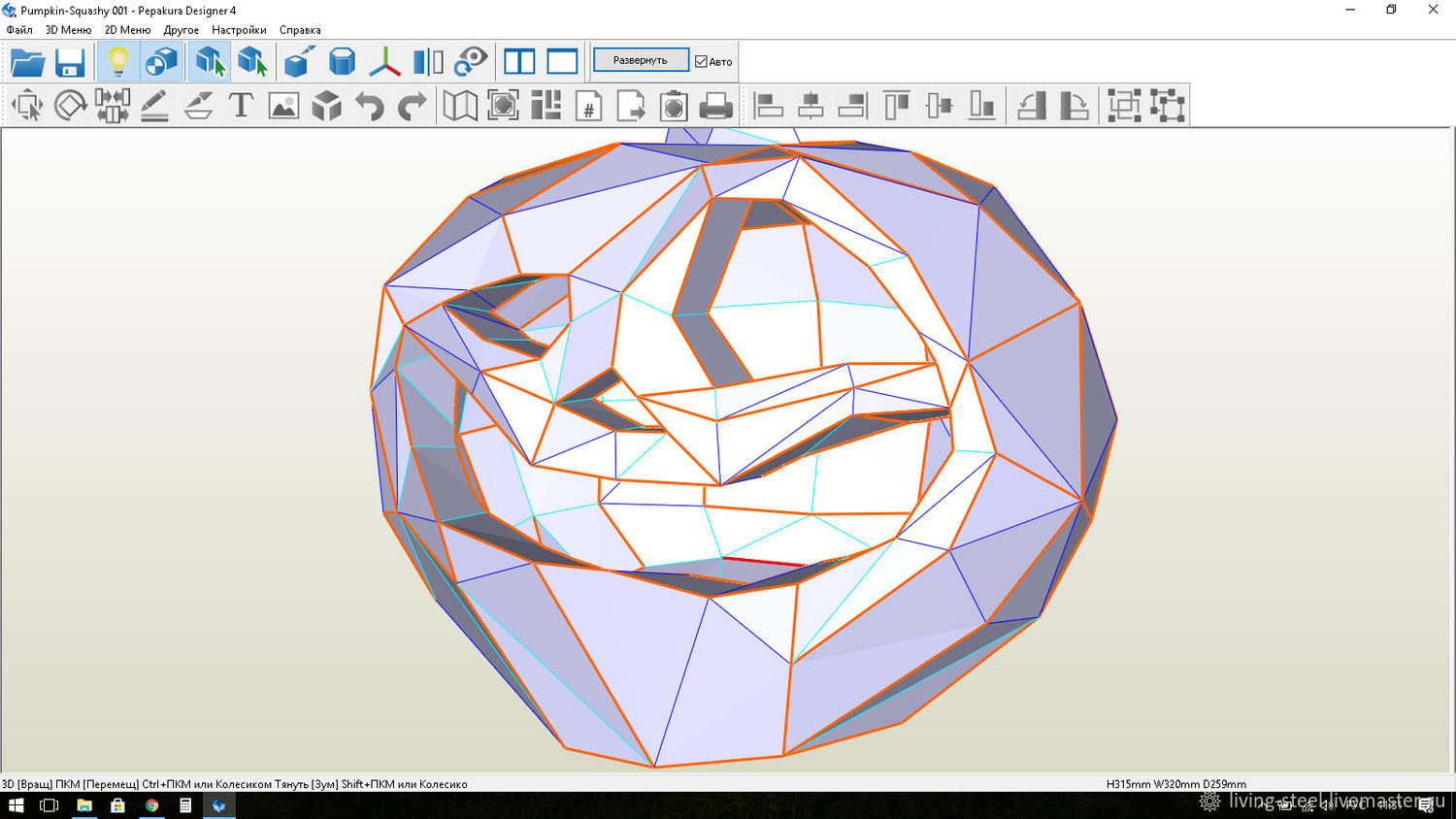Click the page-with-hash numbering icon

[x=588, y=105]
